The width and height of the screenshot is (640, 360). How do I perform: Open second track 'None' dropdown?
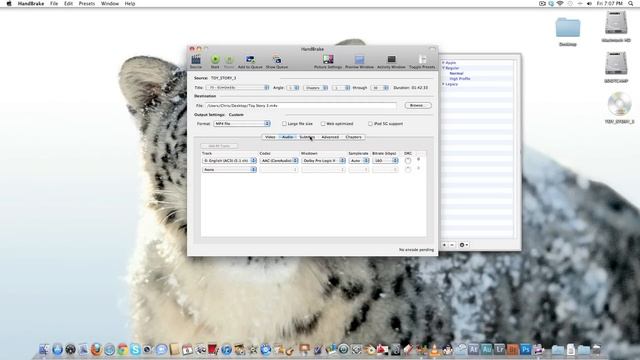229,169
